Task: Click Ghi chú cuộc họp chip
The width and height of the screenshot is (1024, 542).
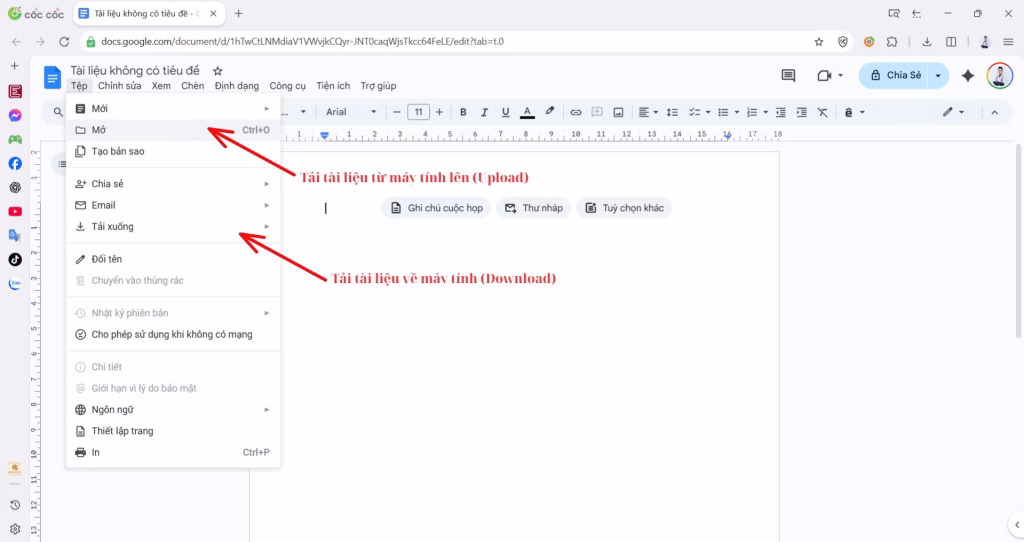Action: tap(436, 208)
